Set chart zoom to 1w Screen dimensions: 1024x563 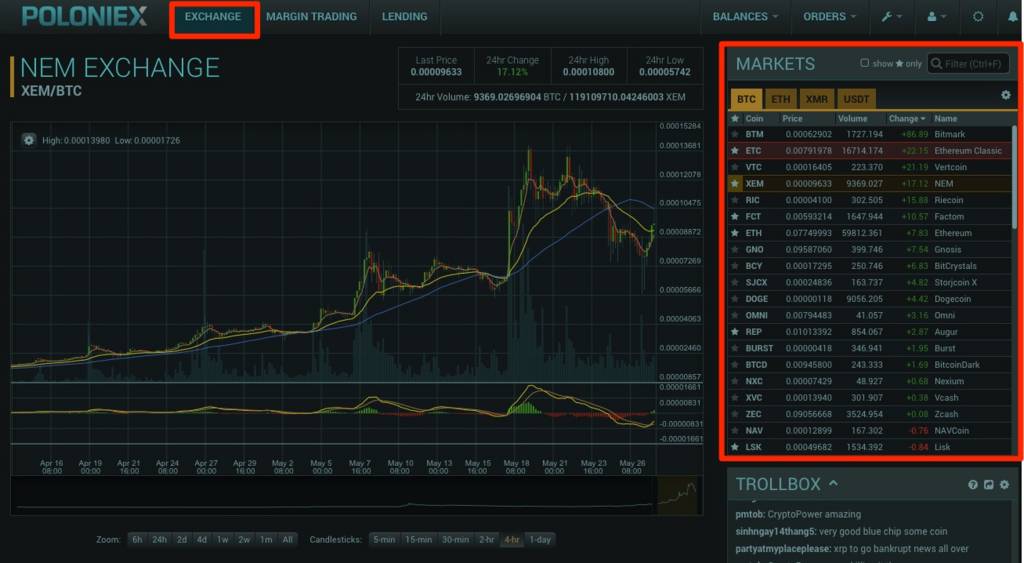(223, 539)
